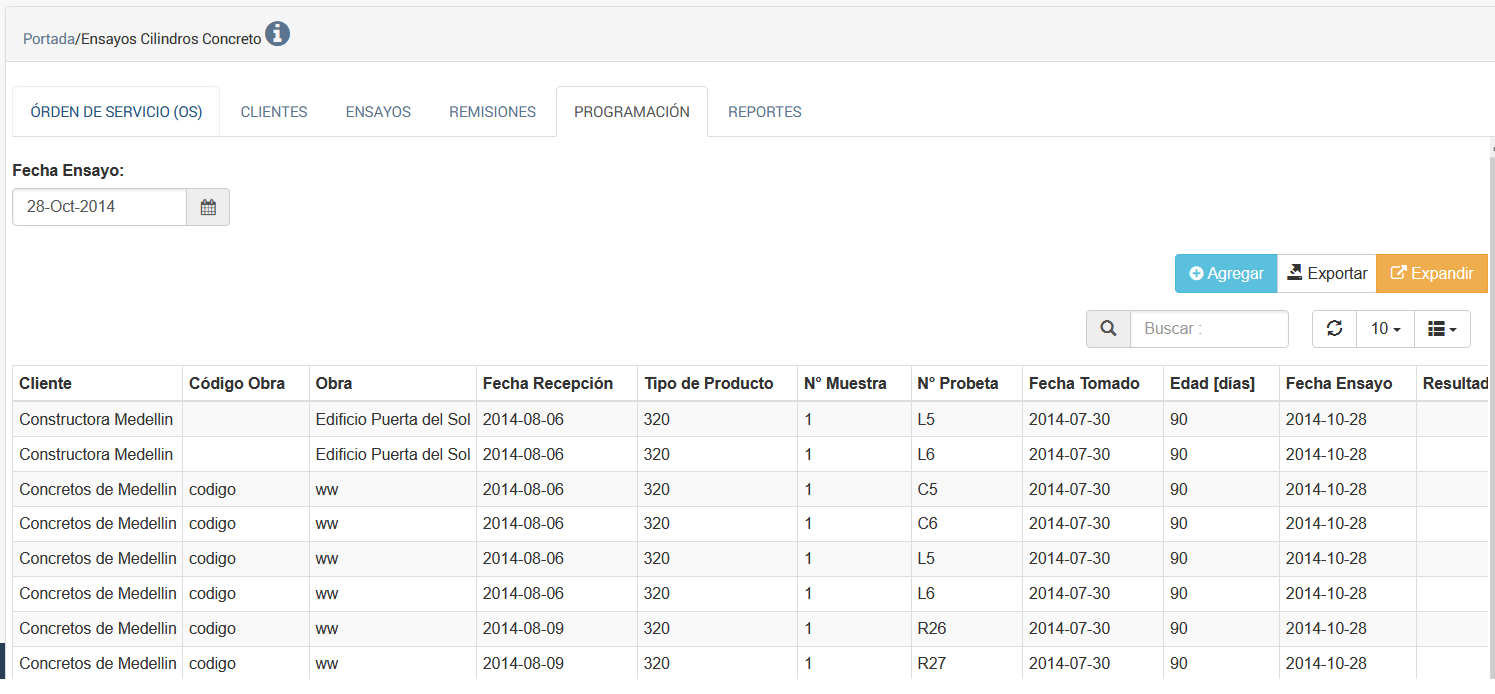Click the Portada breadcrumb link
The image size is (1495, 694).
[x=48, y=39]
